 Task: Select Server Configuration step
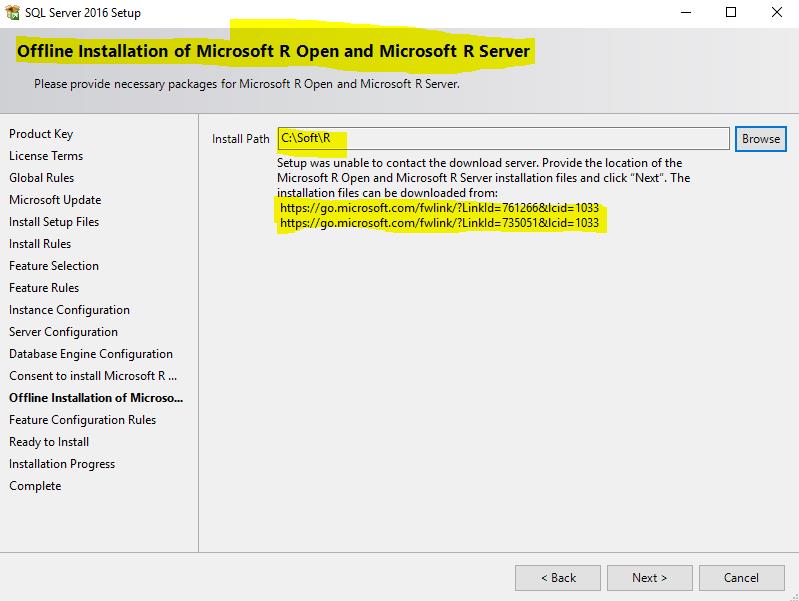pyautogui.click(x=63, y=332)
